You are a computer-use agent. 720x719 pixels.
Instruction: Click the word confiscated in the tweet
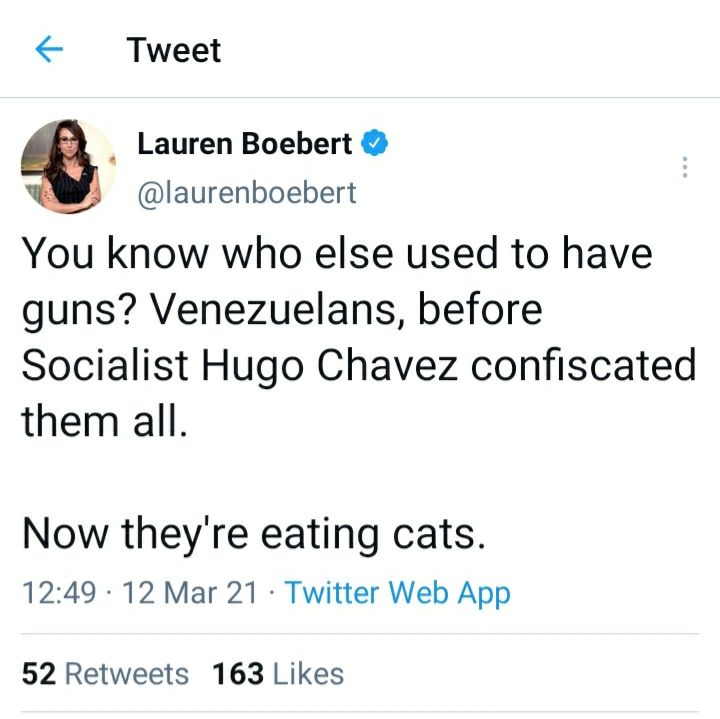click(x=584, y=366)
